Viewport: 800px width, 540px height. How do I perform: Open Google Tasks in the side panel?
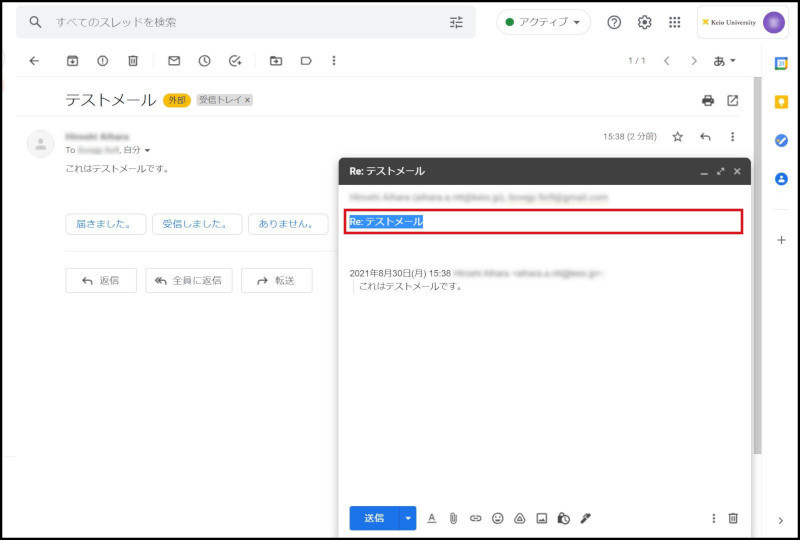[781, 141]
